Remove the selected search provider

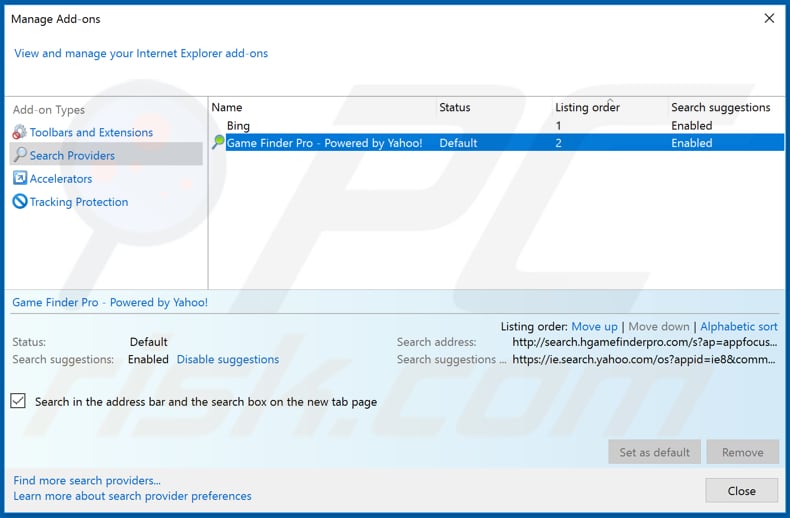[x=743, y=452]
